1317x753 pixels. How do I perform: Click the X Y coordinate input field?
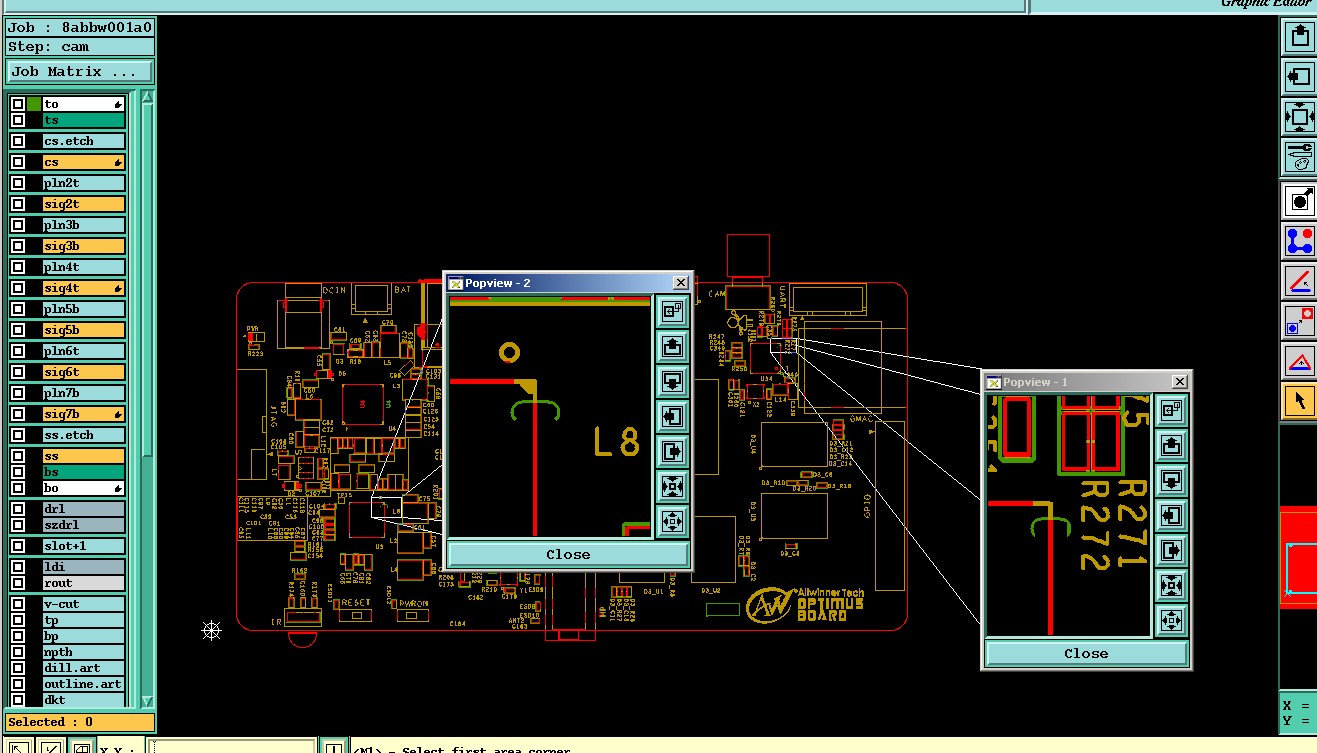point(232,747)
